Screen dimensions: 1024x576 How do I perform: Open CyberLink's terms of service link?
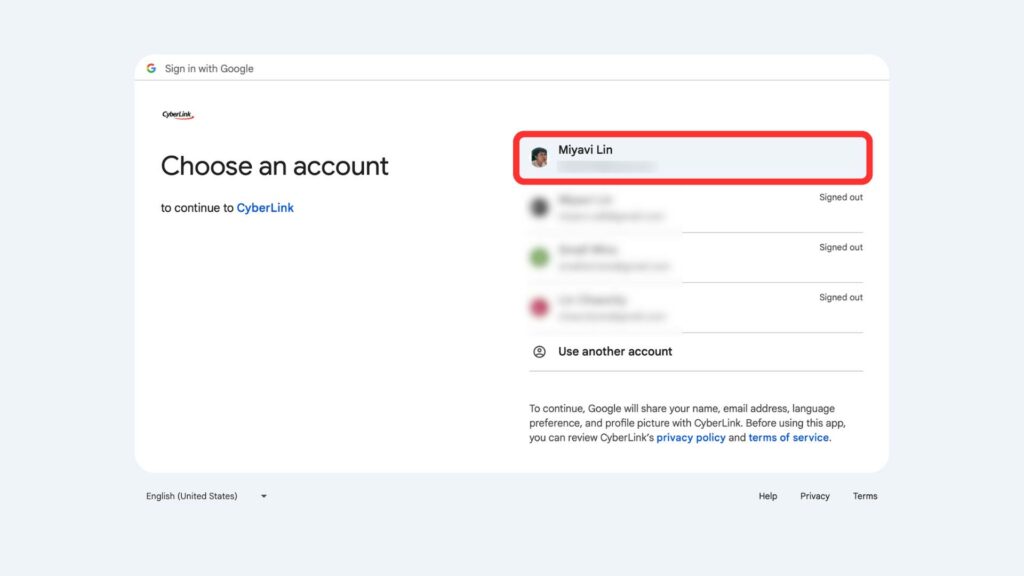click(x=788, y=438)
